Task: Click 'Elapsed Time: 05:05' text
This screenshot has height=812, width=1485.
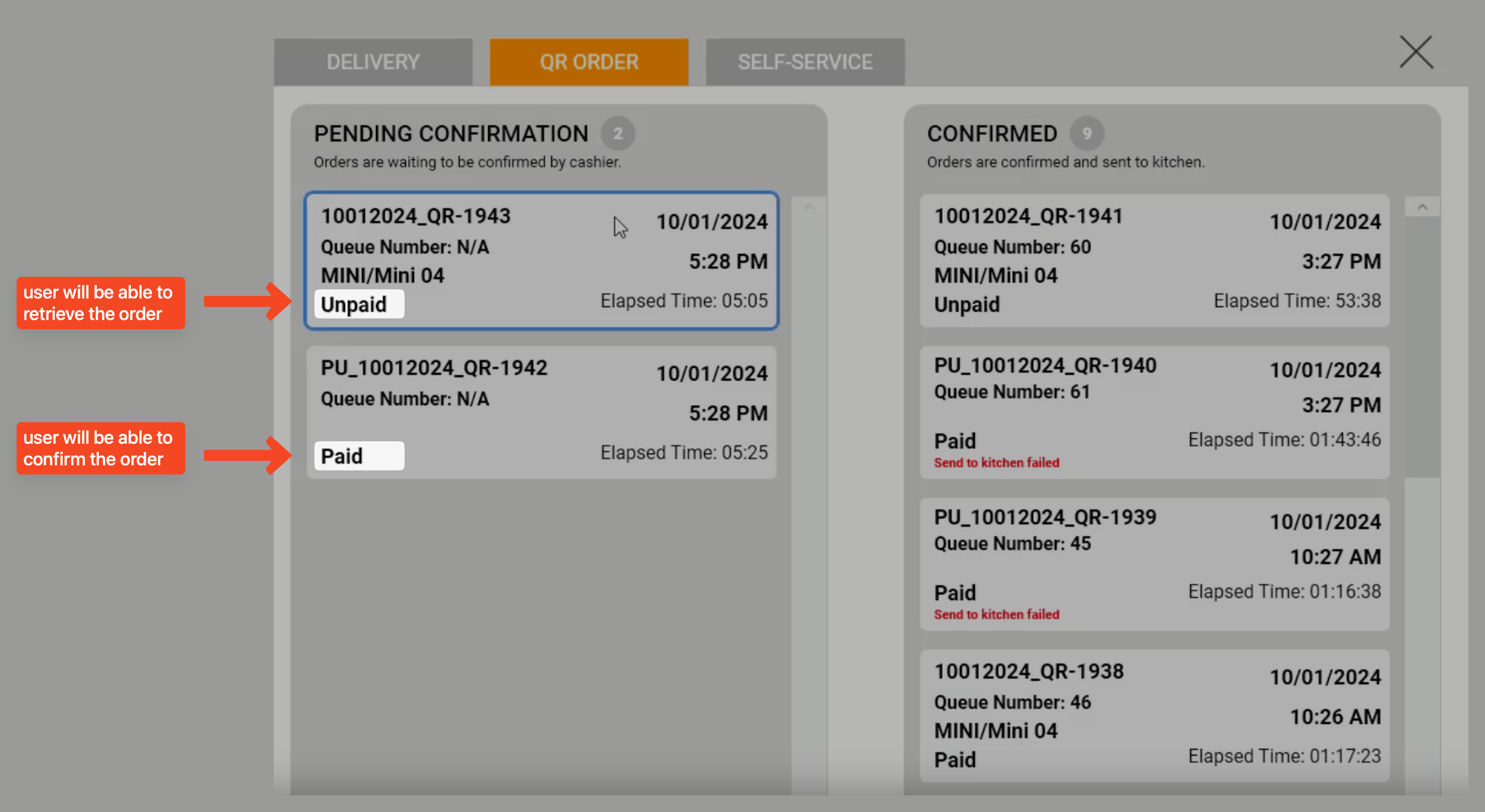Action: (684, 301)
